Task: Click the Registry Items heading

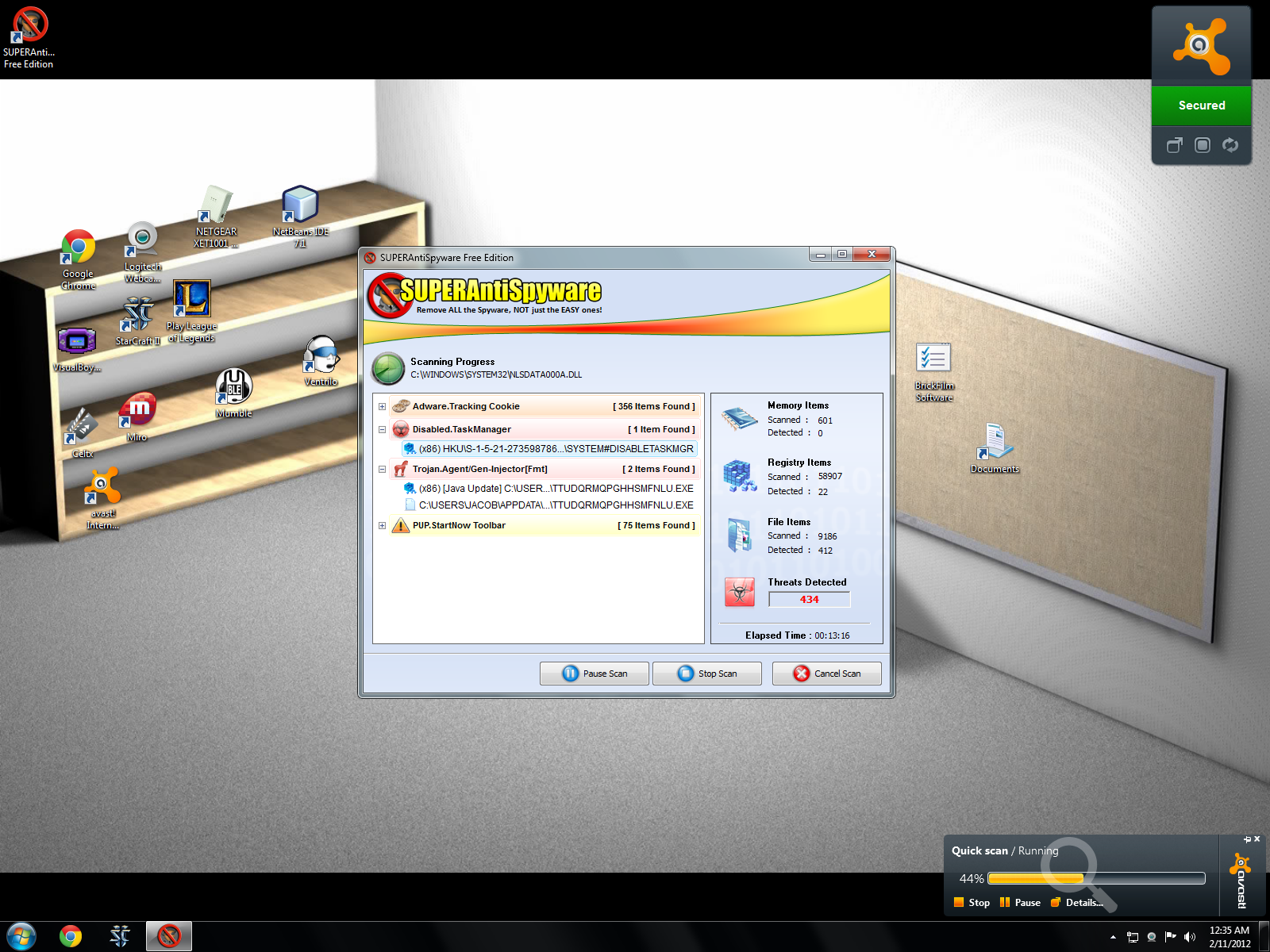Action: [799, 463]
